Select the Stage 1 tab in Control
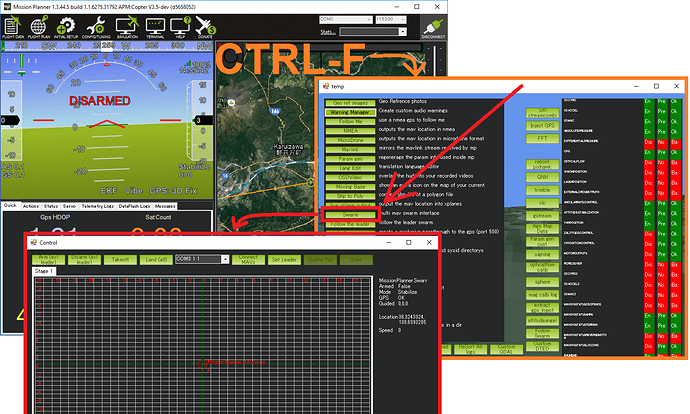The height and width of the screenshot is (414, 690). (44, 271)
